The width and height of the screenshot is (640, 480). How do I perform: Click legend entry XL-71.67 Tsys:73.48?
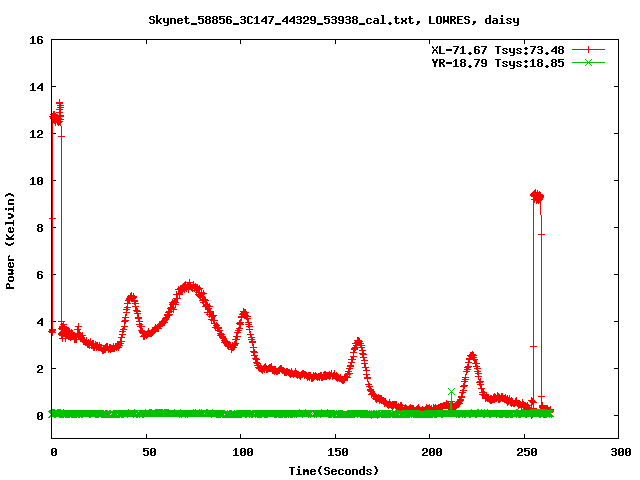(x=498, y=50)
